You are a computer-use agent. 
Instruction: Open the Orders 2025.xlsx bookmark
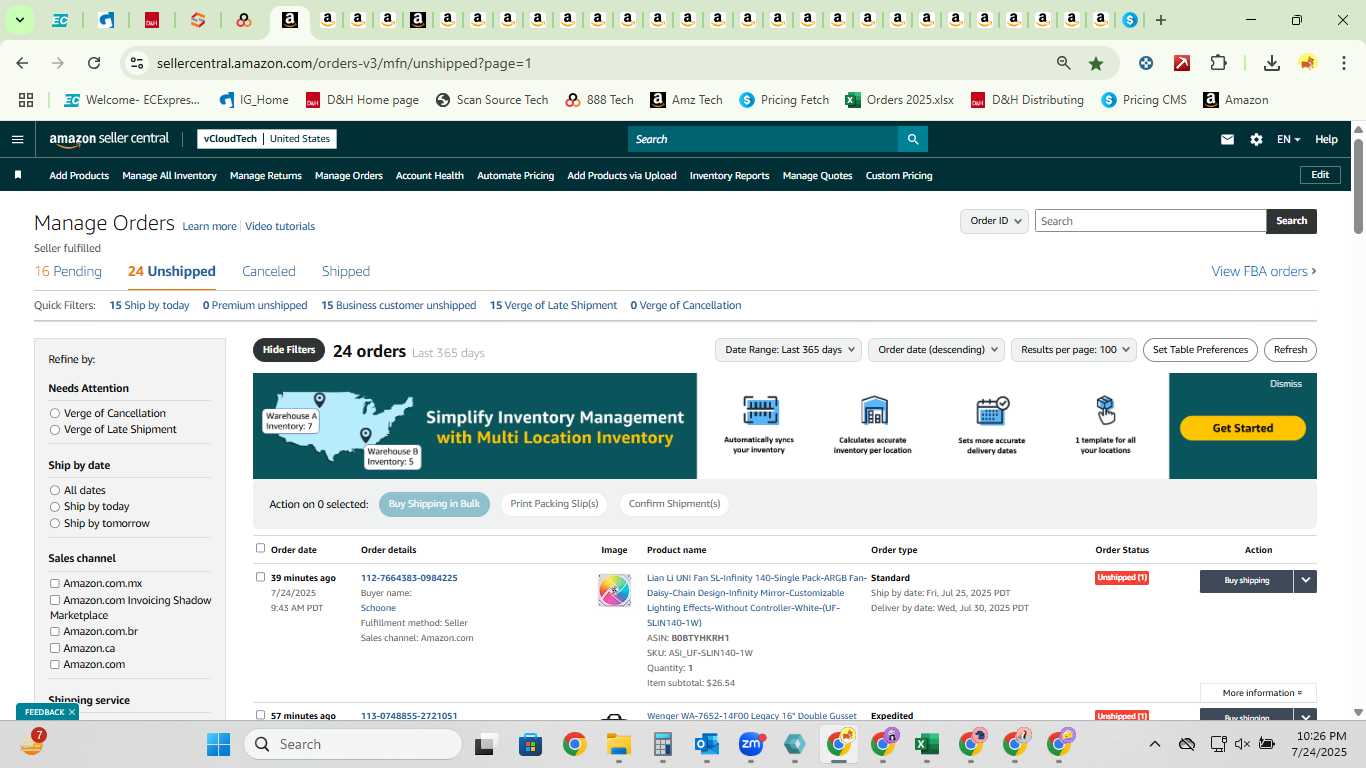pos(899,100)
